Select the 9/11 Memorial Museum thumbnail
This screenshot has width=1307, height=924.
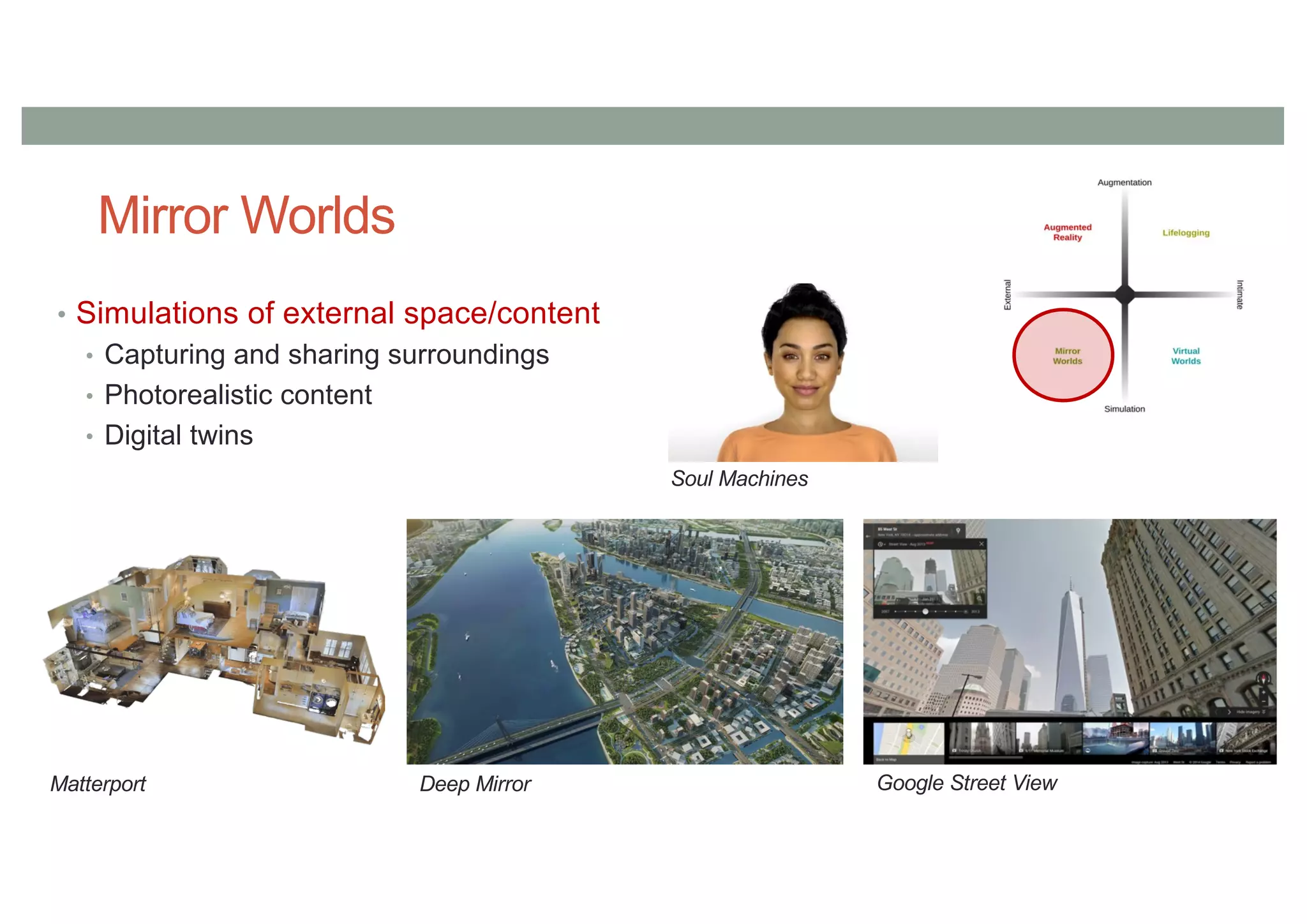[1049, 738]
